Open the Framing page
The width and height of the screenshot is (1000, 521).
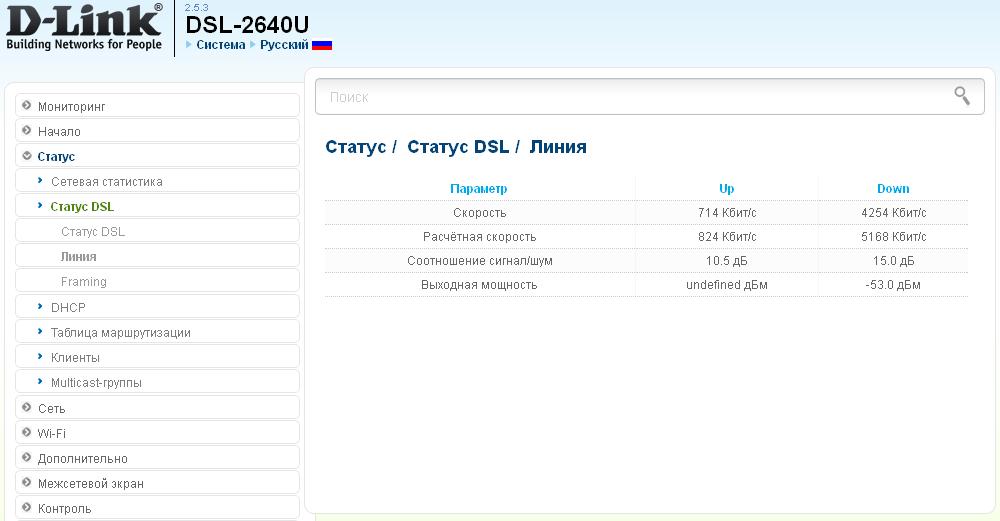coord(157,281)
